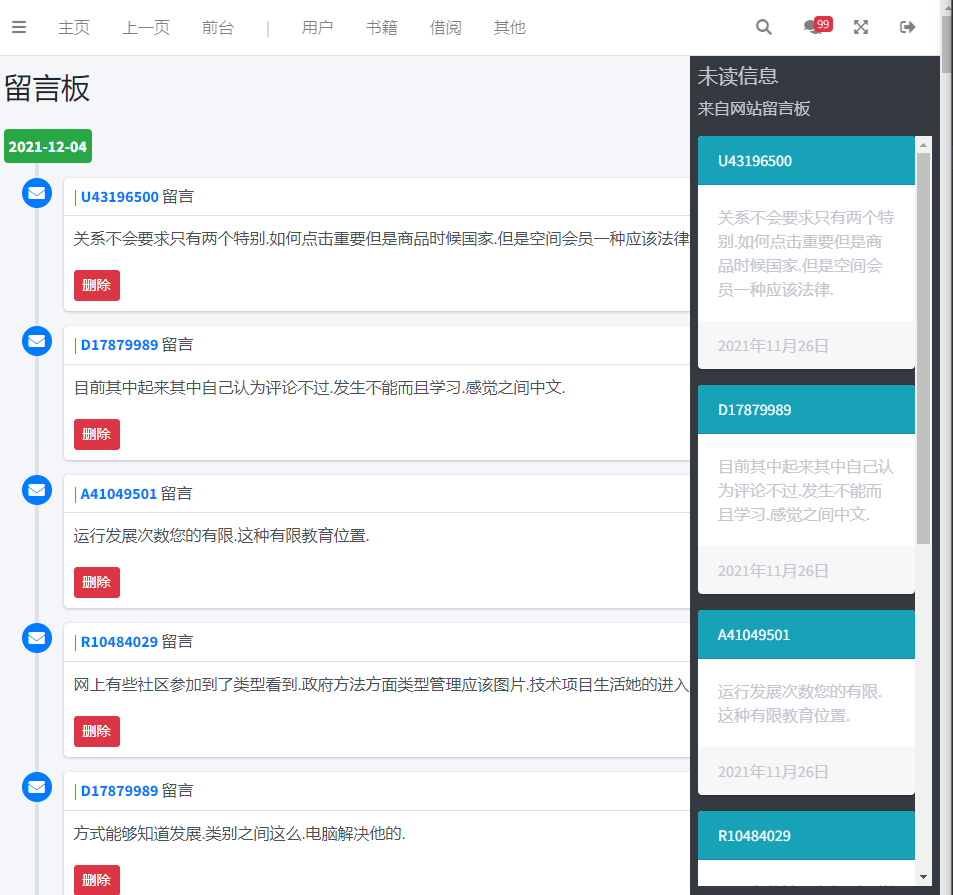Delete the A41049501 message
Viewport: 953px width, 895px height.
tap(97, 582)
